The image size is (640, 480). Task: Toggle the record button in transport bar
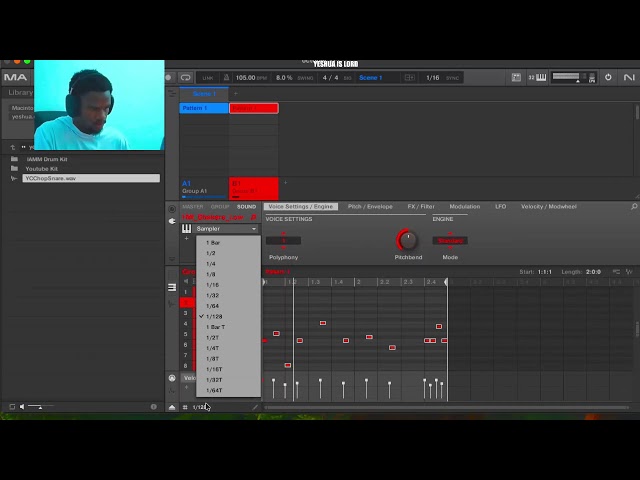coord(169,78)
